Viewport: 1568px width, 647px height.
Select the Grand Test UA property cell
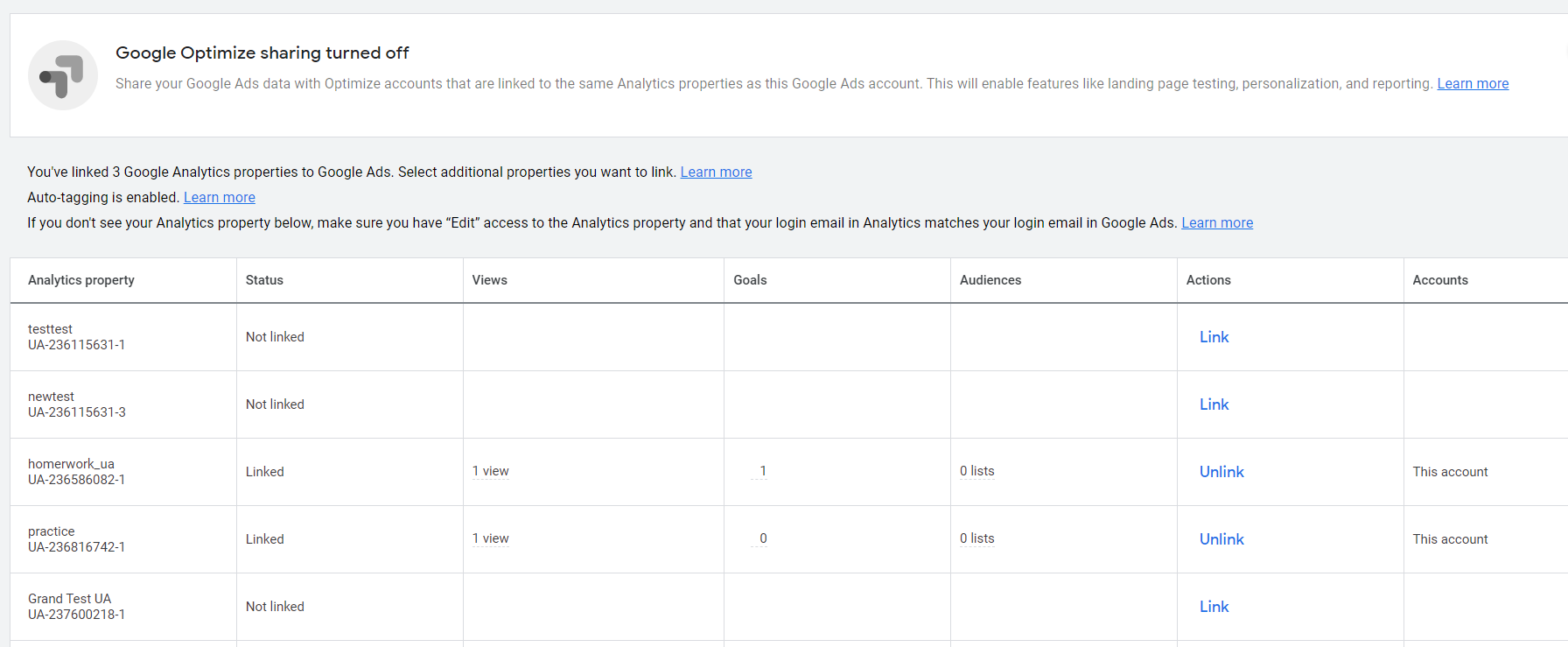point(123,607)
